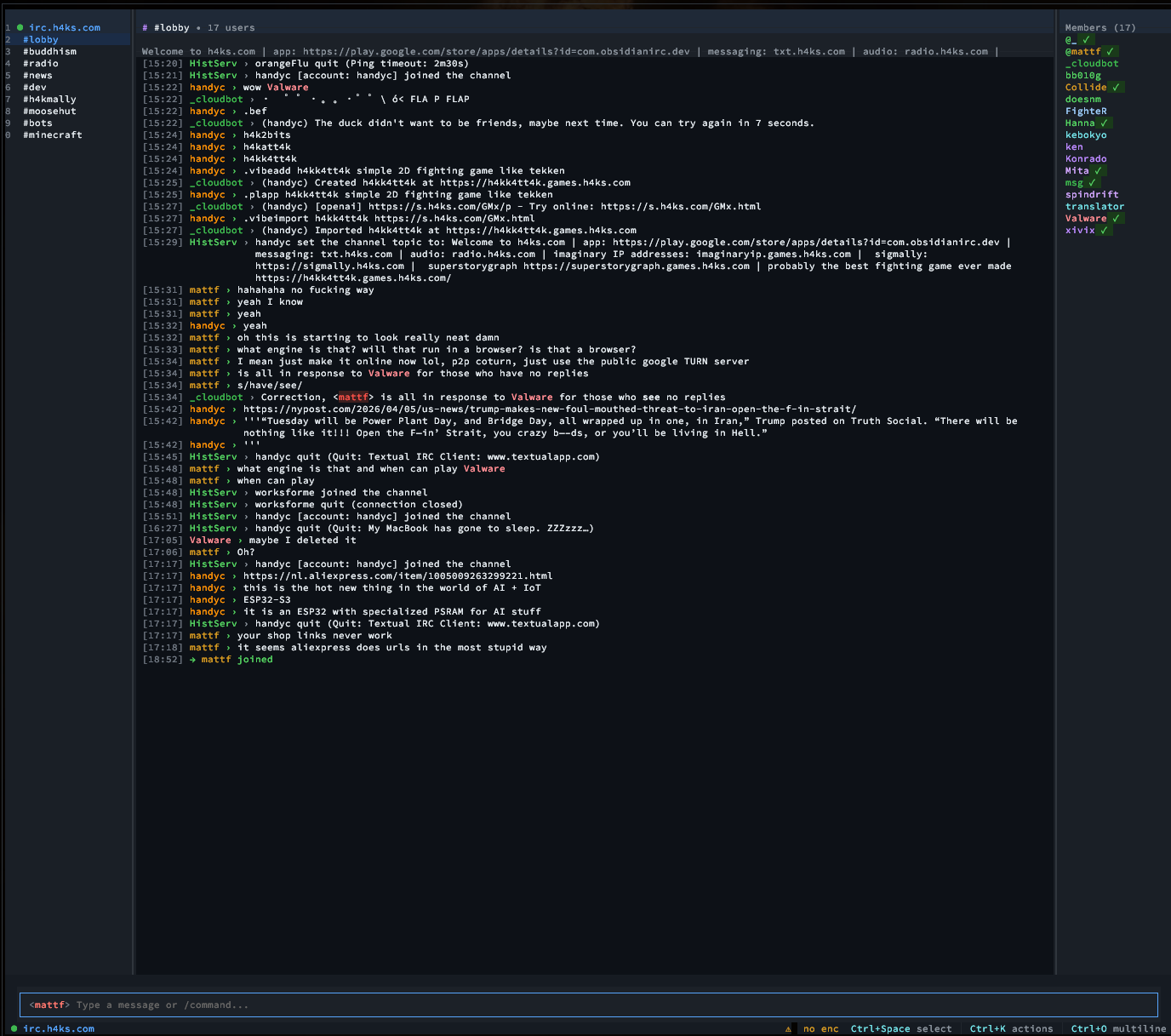Click the Members (17) panel header
This screenshot has height=1036, width=1171.
pyautogui.click(x=1100, y=27)
